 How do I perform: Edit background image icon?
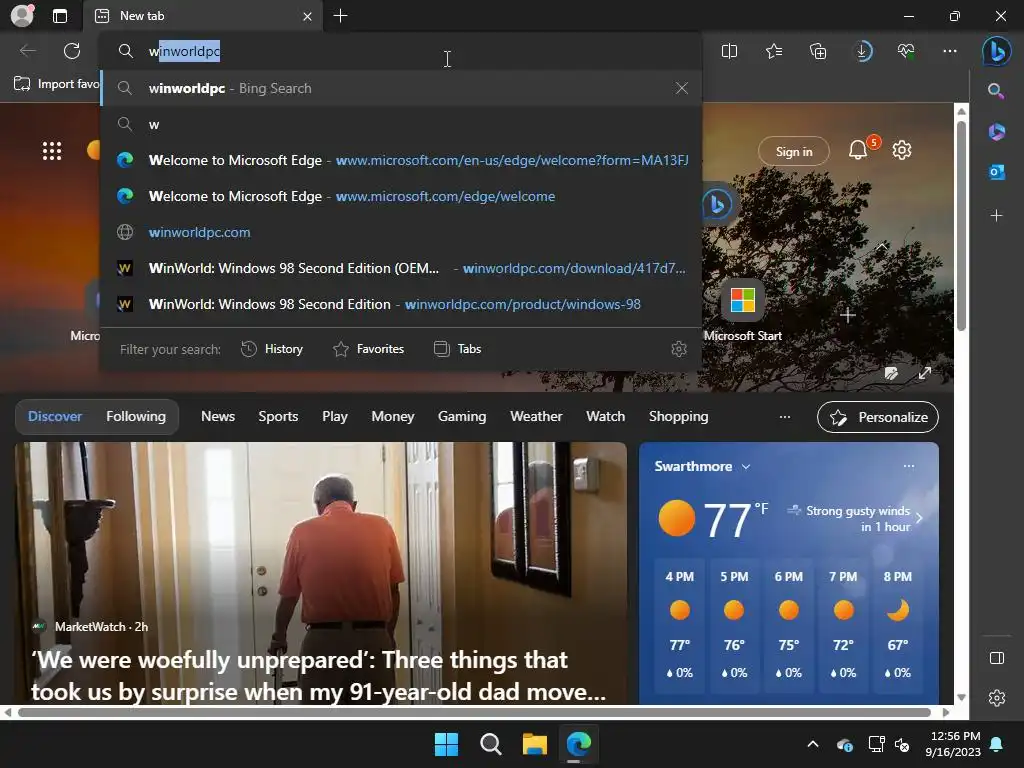pyautogui.click(x=891, y=374)
